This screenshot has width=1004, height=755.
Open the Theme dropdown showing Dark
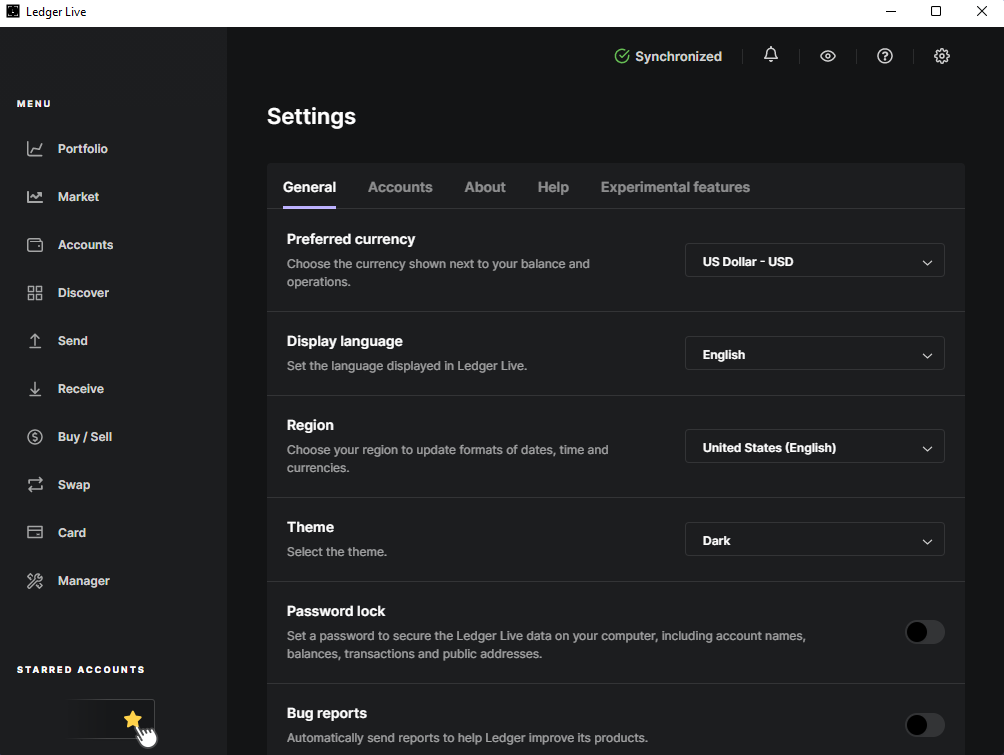click(x=814, y=540)
